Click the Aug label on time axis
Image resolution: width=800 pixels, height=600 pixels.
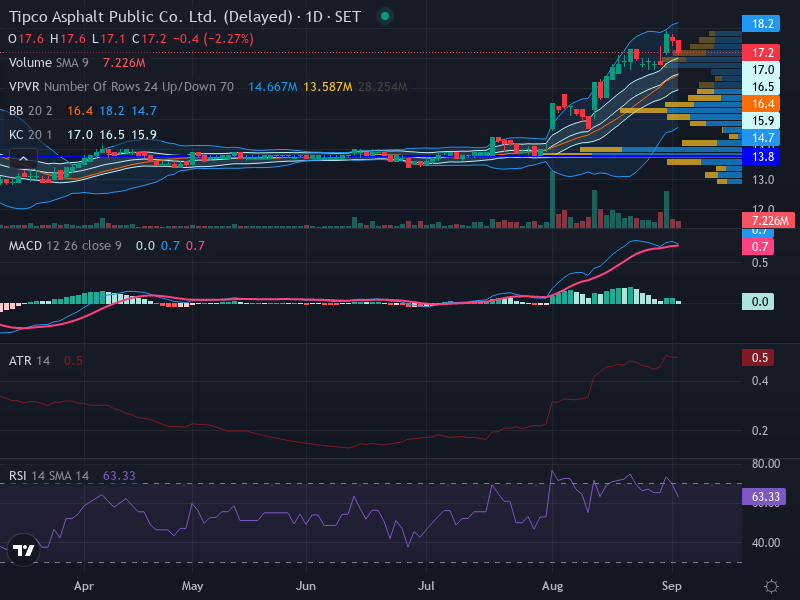coord(553,586)
